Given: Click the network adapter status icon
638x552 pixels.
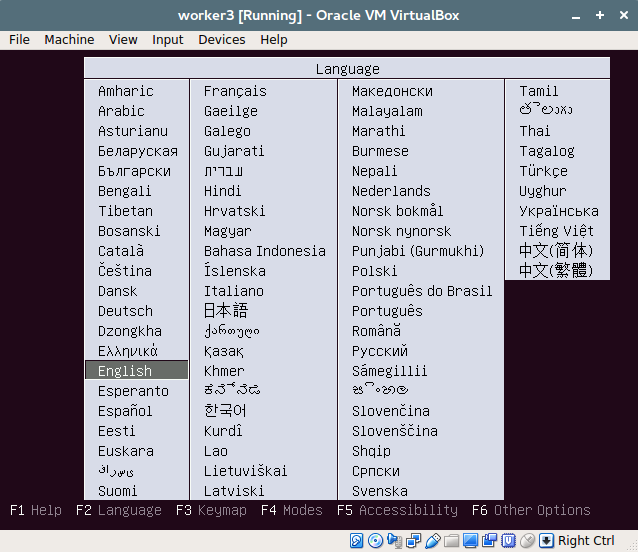Looking at the screenshot, I should point(413,541).
